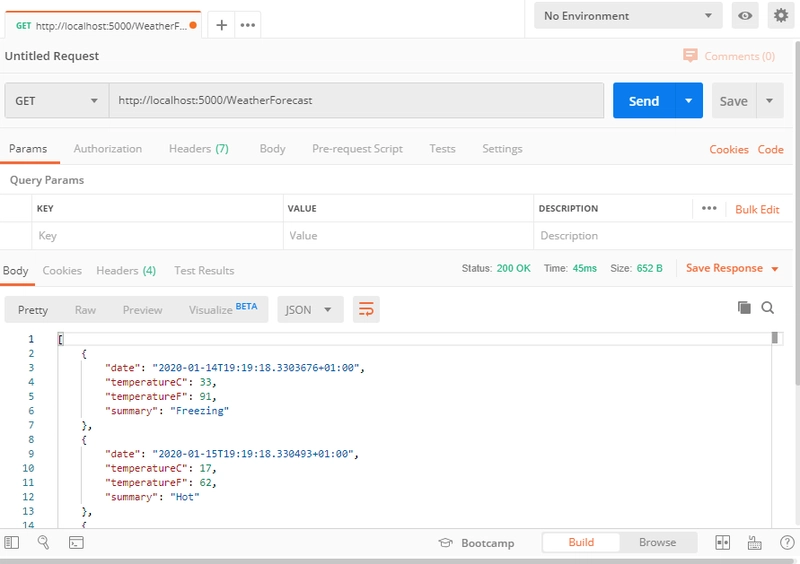Viewport: 800px width, 564px height.
Task: Expand Send button dropdown arrow
Action: 688,101
